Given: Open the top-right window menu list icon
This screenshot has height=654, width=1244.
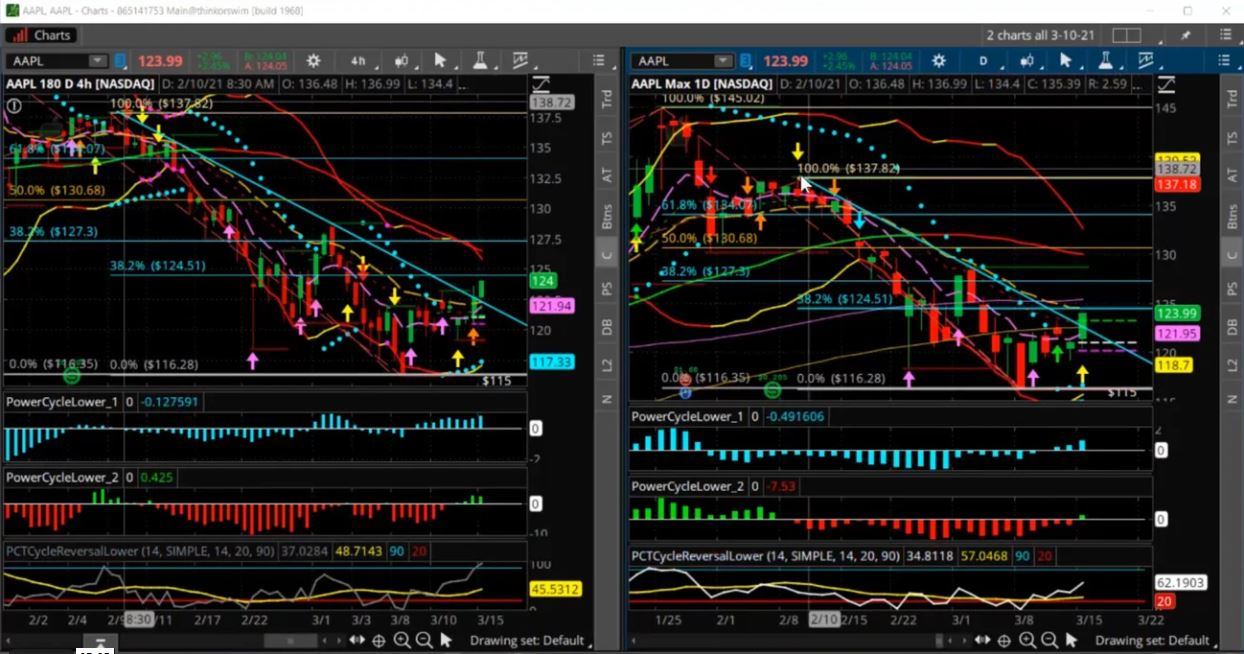Looking at the screenshot, I should [x=1225, y=36].
